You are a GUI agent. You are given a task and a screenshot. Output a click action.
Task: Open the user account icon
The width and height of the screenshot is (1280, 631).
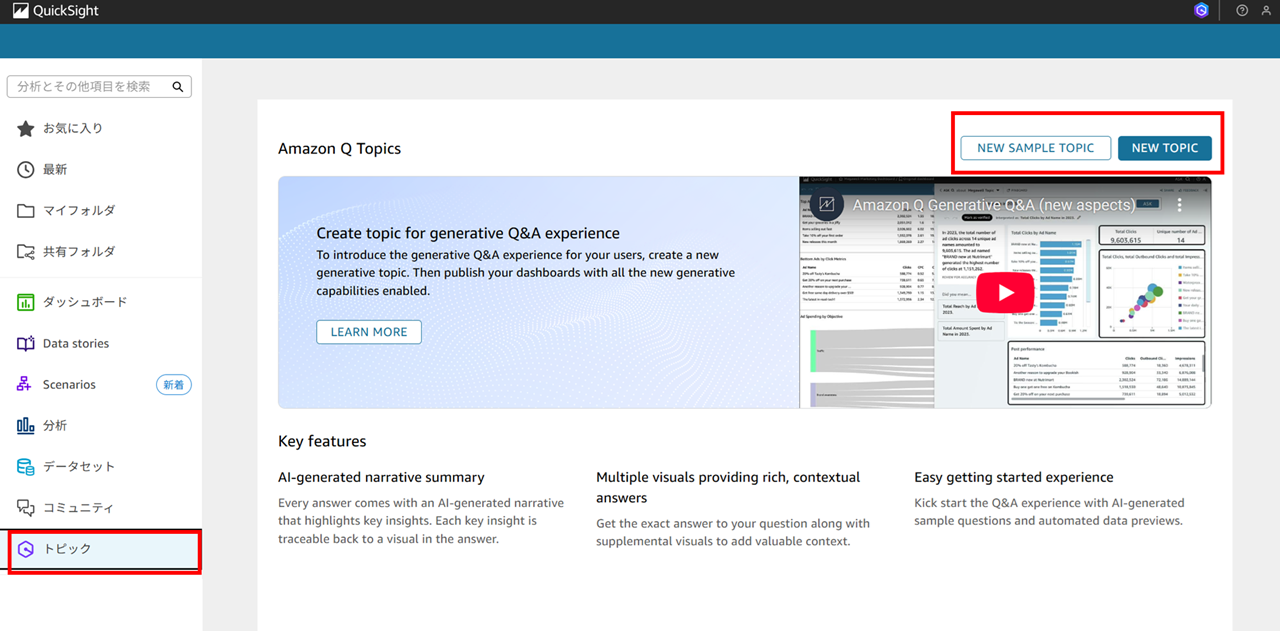pyautogui.click(x=1267, y=11)
